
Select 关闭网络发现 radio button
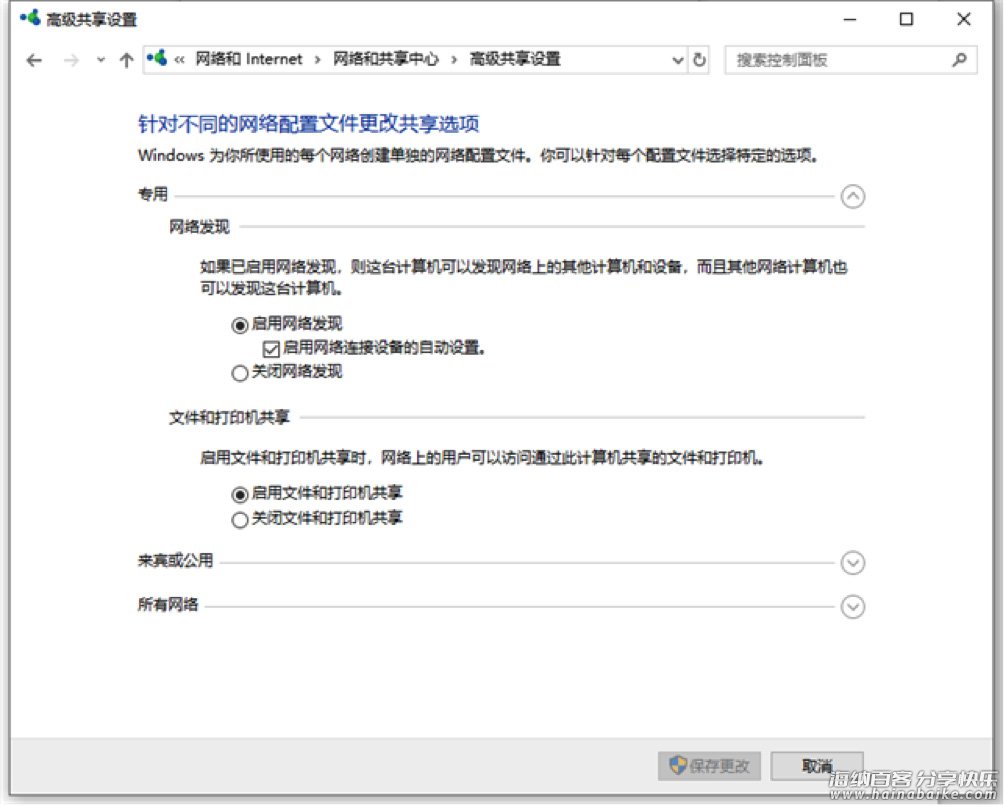(x=239, y=373)
